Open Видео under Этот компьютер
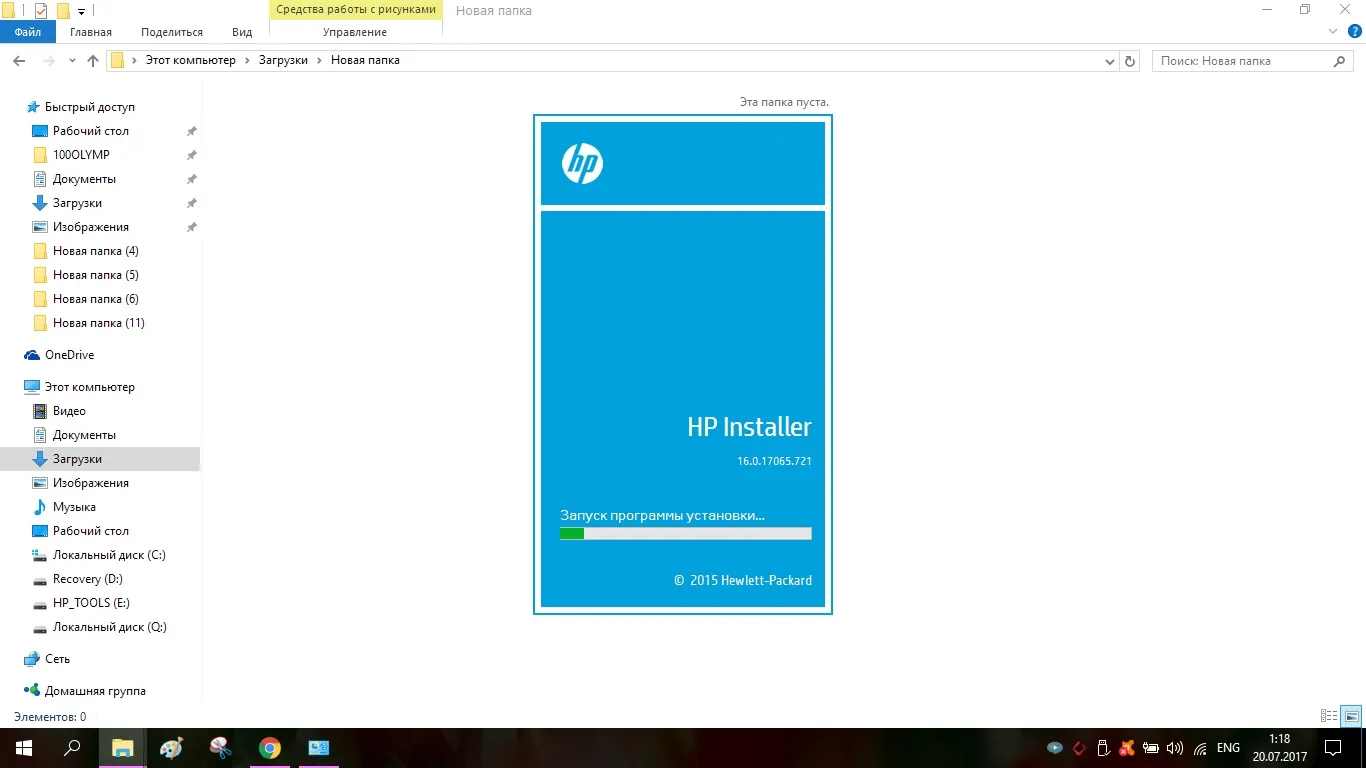Image resolution: width=1366 pixels, height=768 pixels. click(x=69, y=411)
